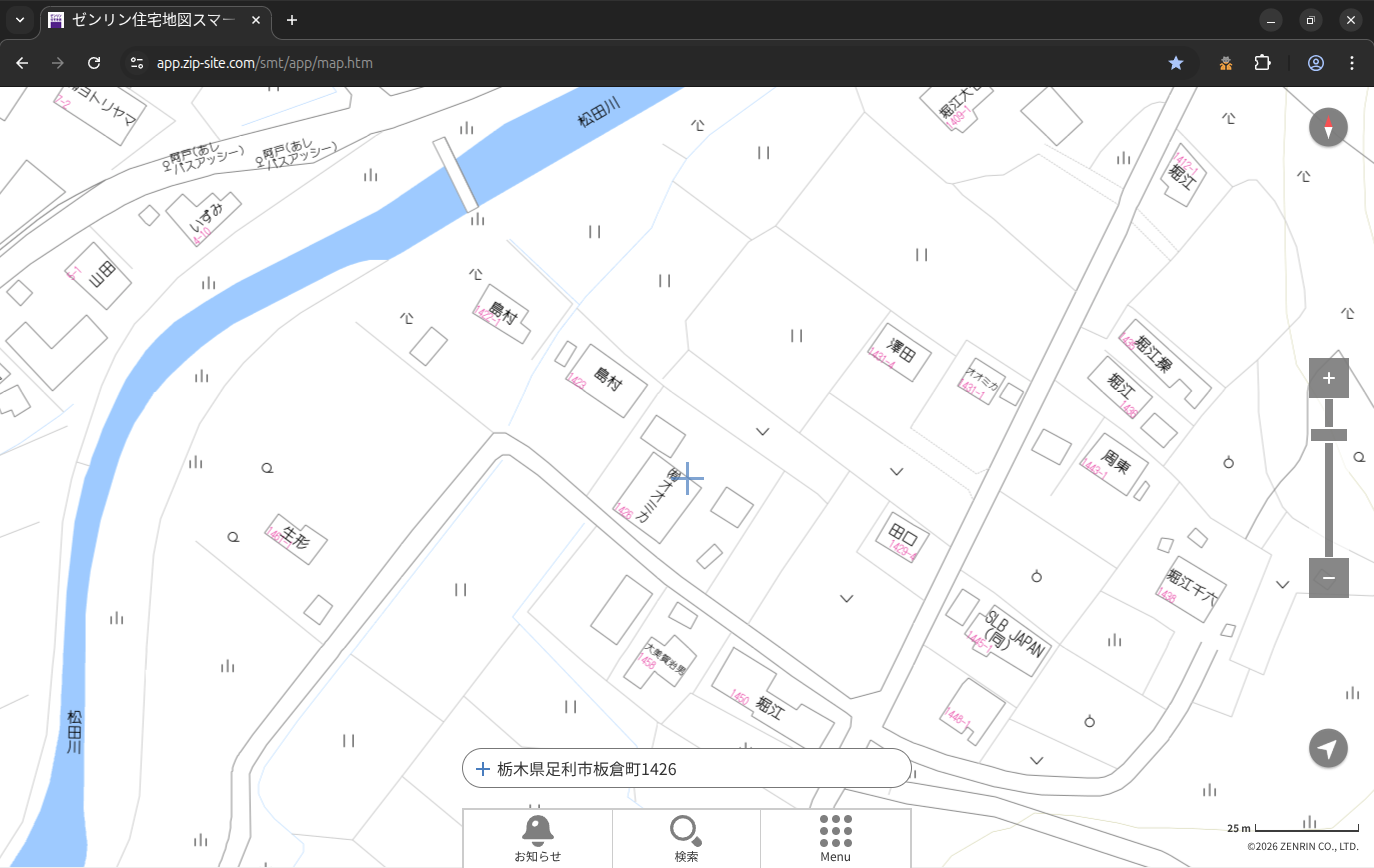
Task: Click the current location arrow icon
Action: [1328, 748]
